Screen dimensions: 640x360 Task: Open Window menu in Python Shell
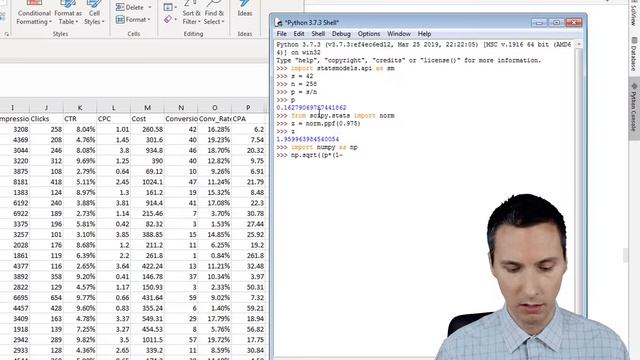coord(399,34)
